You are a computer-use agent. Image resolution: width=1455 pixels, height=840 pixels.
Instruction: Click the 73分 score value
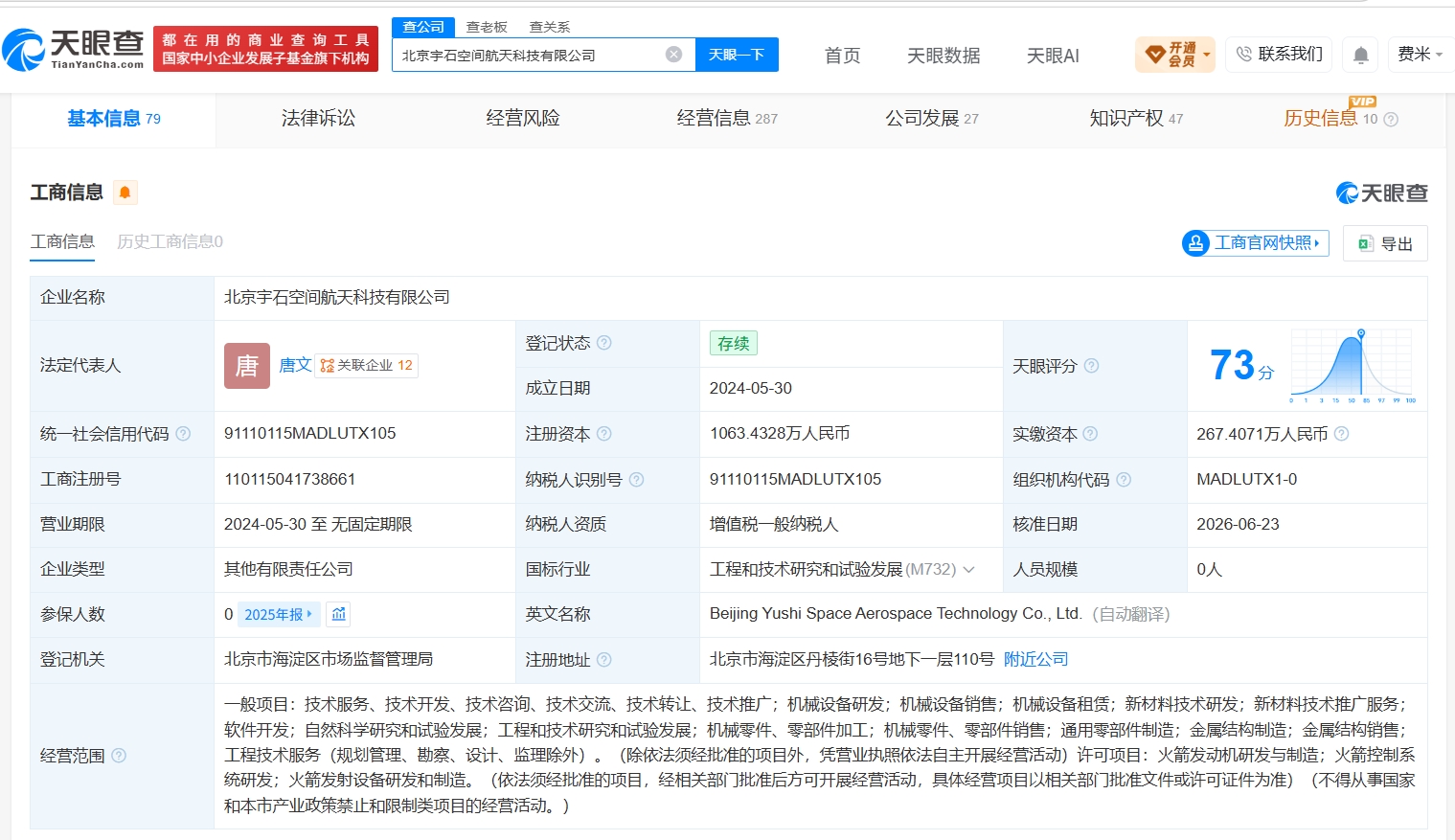[1241, 366]
